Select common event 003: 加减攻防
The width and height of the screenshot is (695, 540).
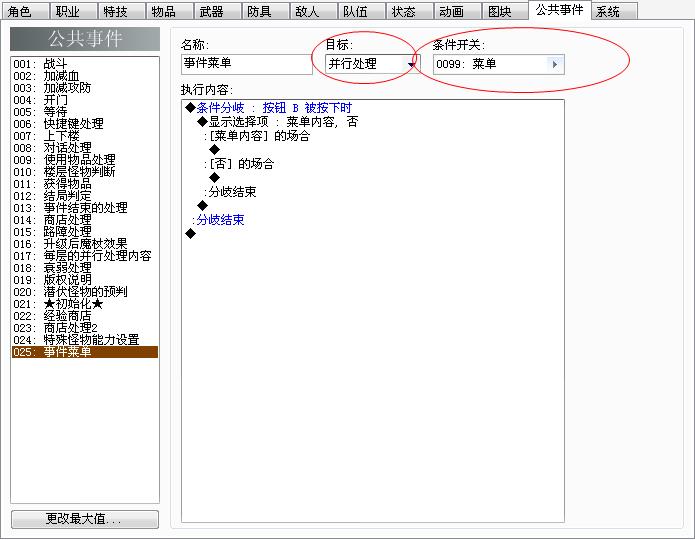[85, 88]
